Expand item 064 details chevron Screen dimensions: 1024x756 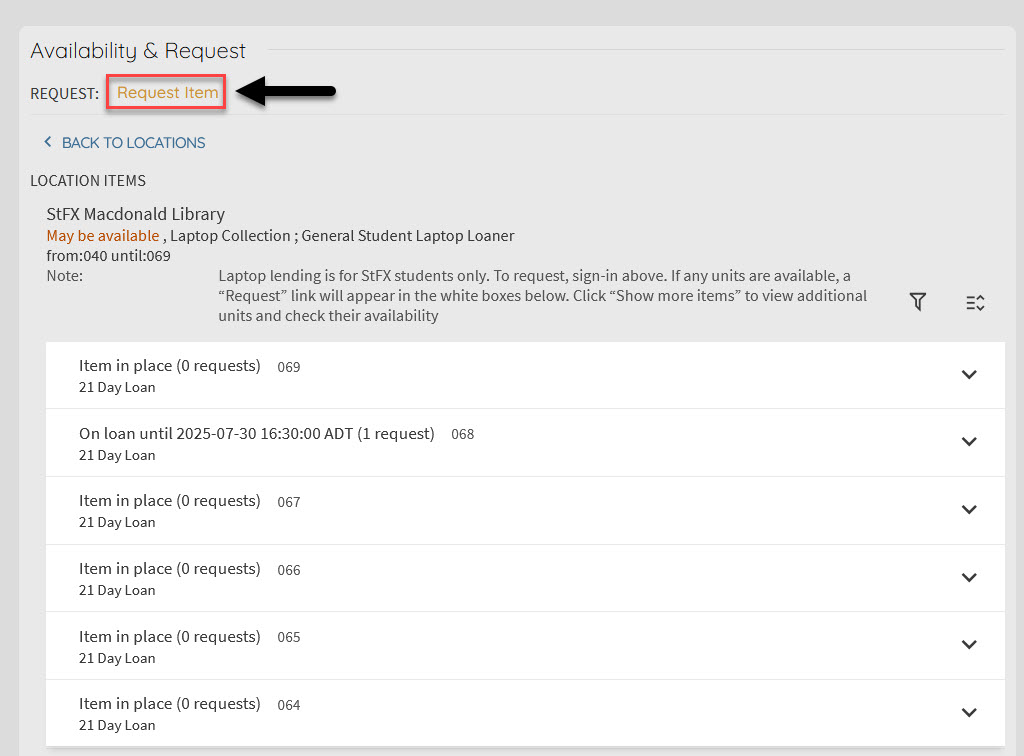tap(968, 713)
